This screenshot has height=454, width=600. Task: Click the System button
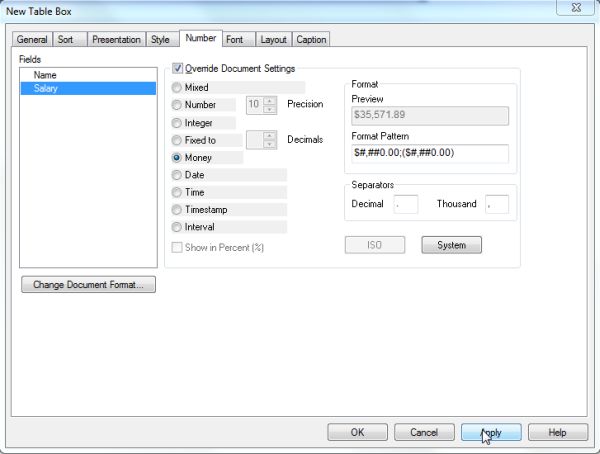(x=452, y=245)
